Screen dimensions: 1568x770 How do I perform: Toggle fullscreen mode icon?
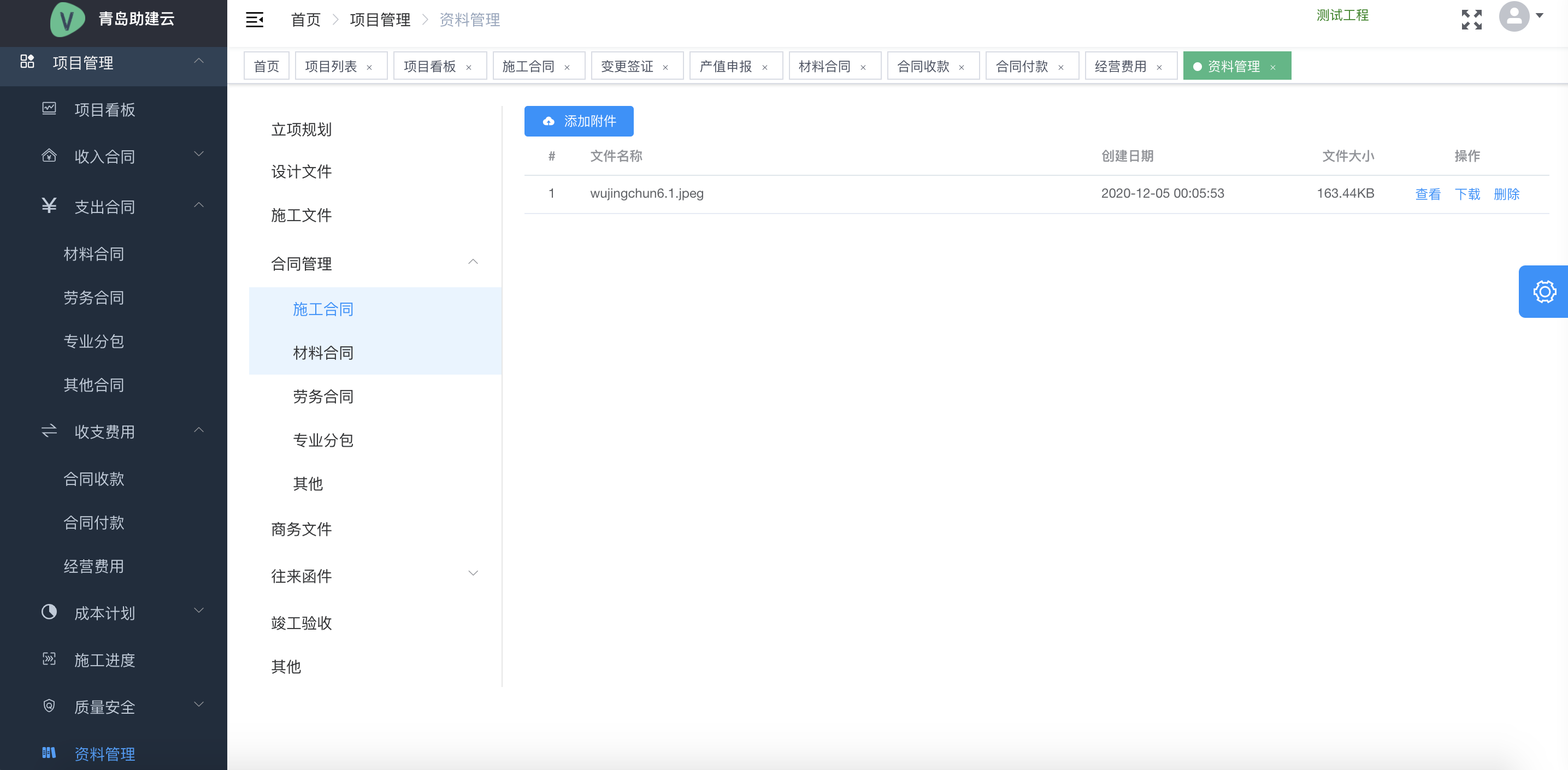click(x=1471, y=20)
